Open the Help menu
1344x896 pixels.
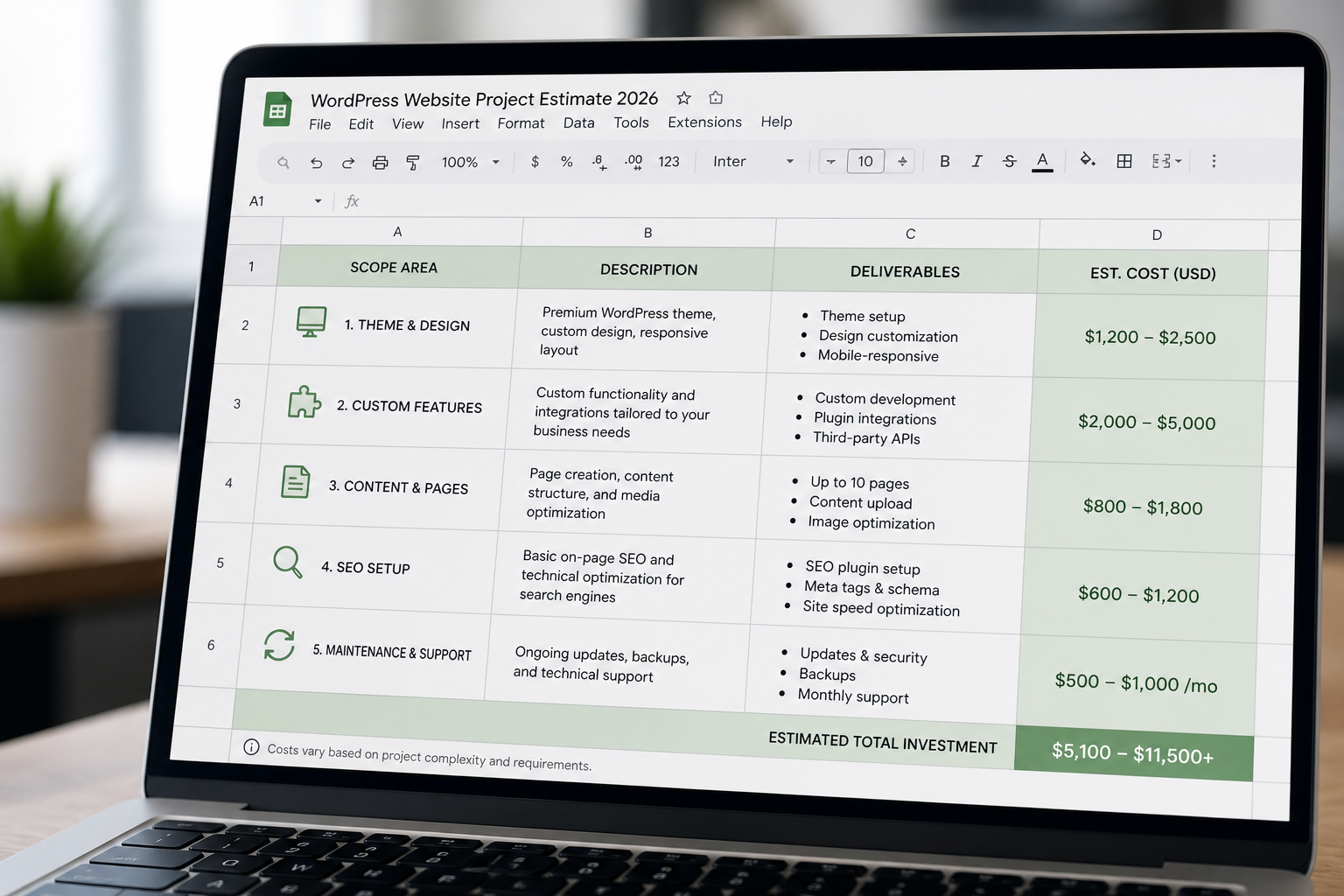pos(776,122)
